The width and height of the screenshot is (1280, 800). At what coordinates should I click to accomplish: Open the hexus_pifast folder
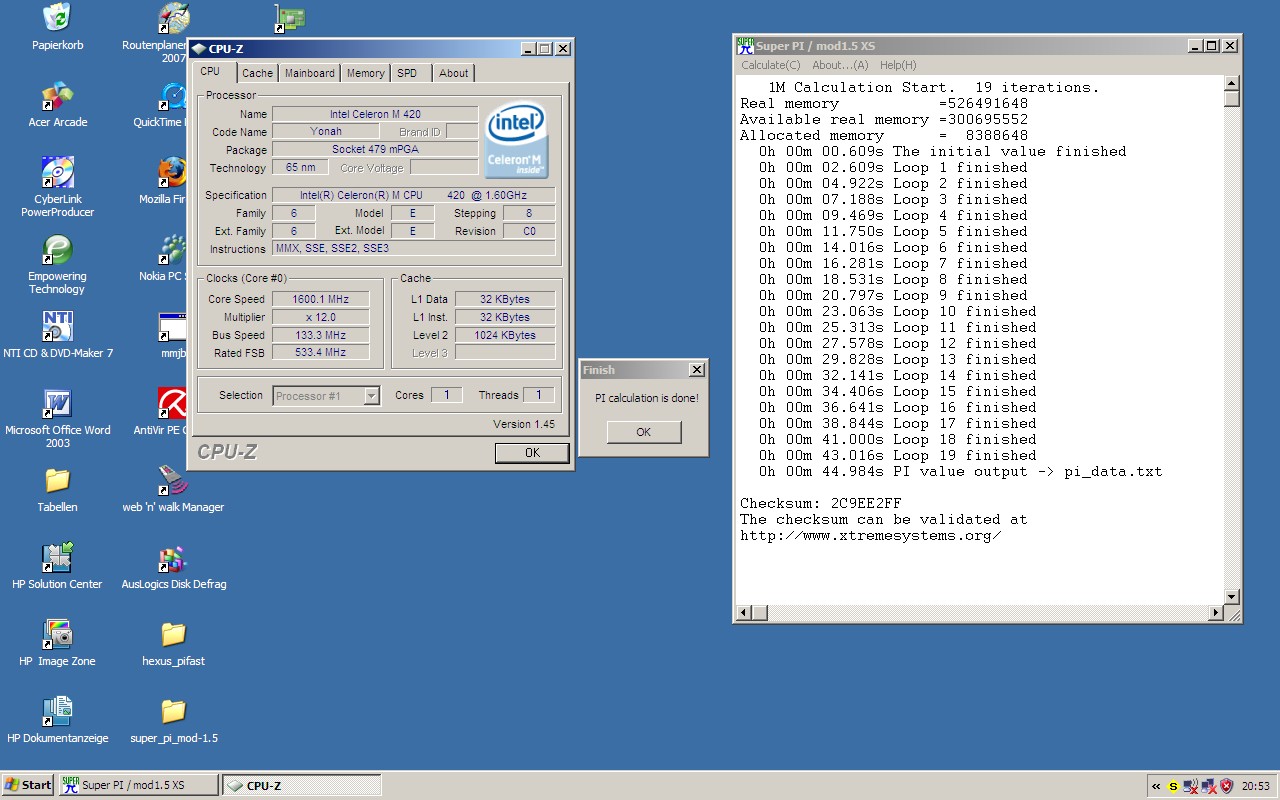[173, 635]
